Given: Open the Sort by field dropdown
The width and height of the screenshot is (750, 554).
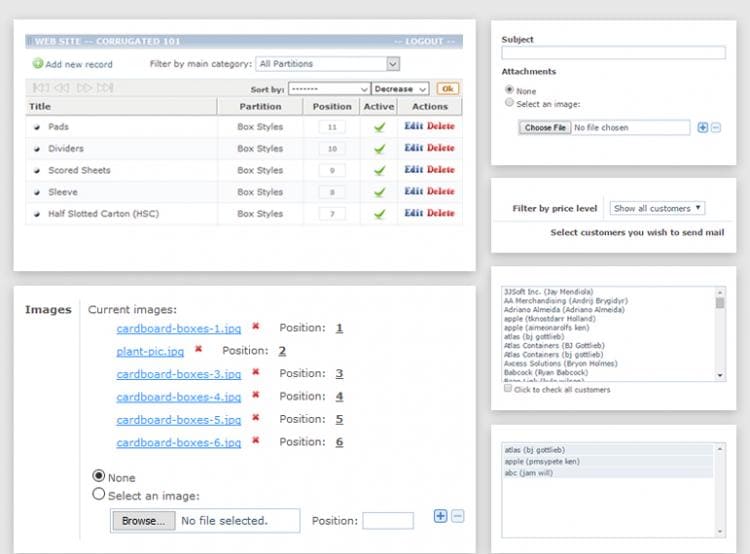Looking at the screenshot, I should point(329,89).
